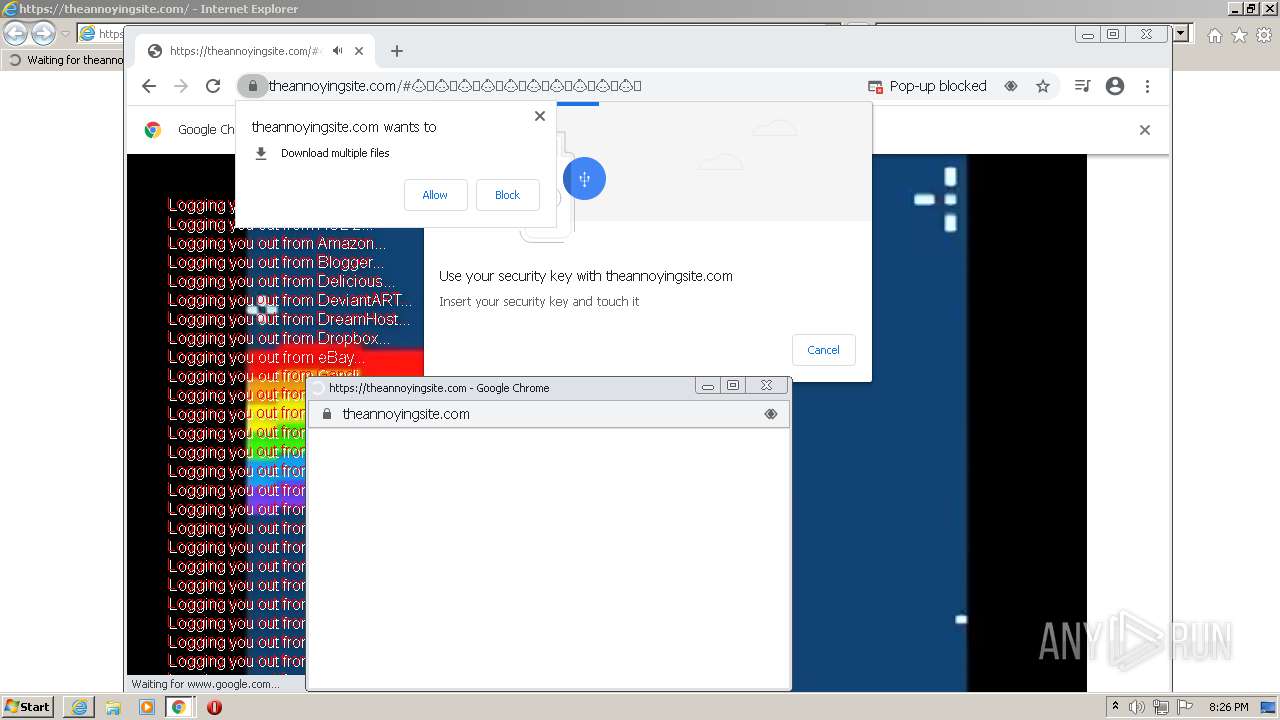Dismiss the Google Chrome infobar with X
Image resolution: width=1280 pixels, height=720 pixels.
(1145, 130)
